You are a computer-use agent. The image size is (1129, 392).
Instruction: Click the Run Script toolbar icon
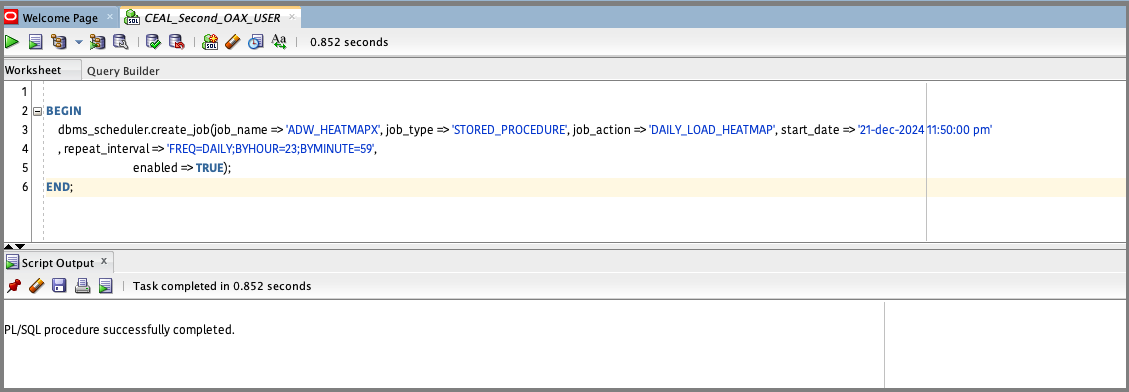click(36, 42)
